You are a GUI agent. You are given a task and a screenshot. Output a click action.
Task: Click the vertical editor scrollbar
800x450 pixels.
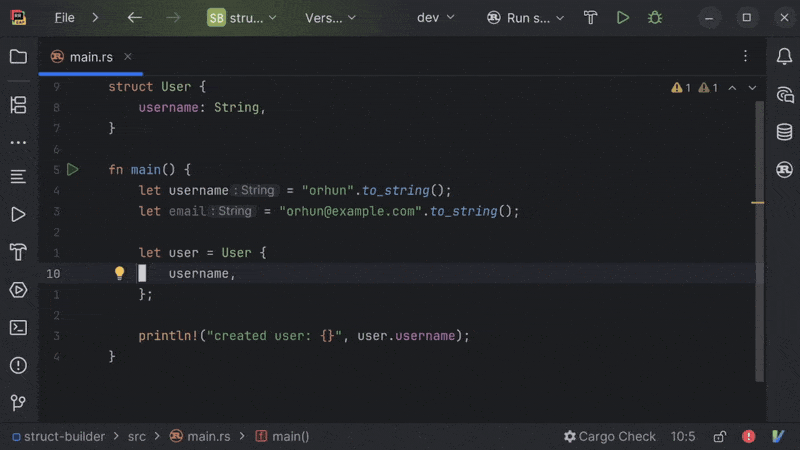760,240
